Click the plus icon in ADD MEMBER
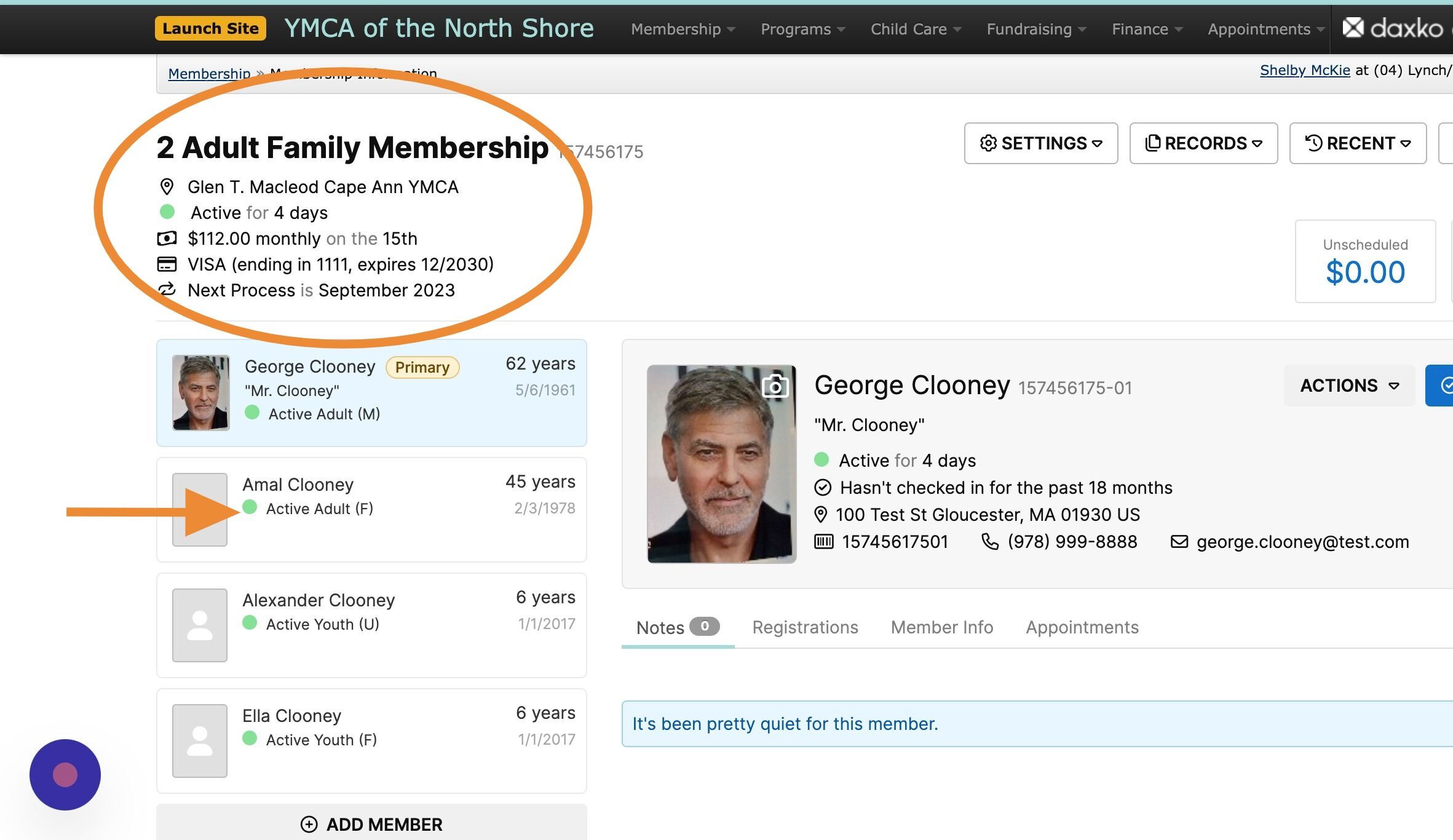The image size is (1453, 840). 309,825
